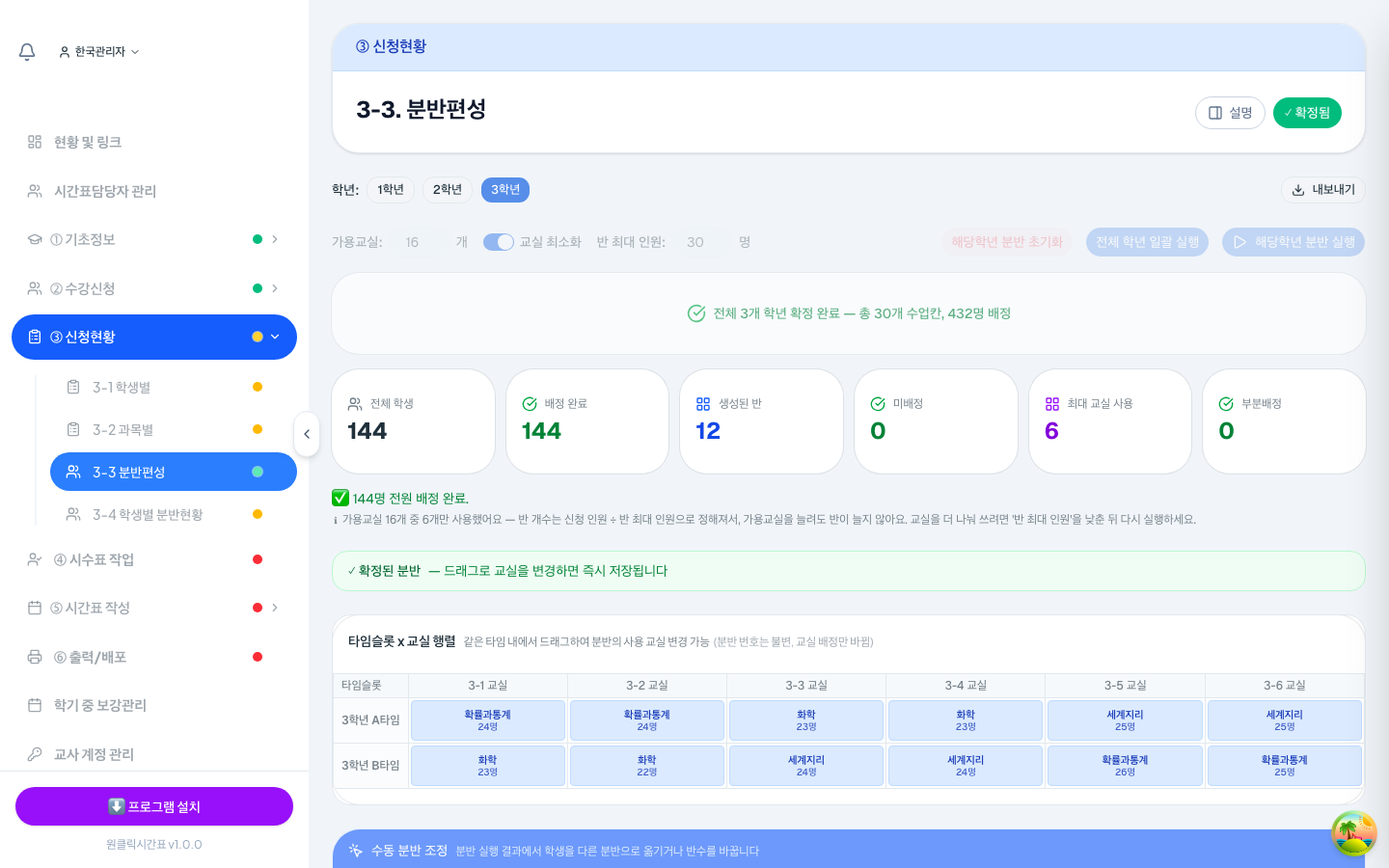Select the 2학년 grade tab
This screenshot has height=868, width=1389.
[447, 190]
